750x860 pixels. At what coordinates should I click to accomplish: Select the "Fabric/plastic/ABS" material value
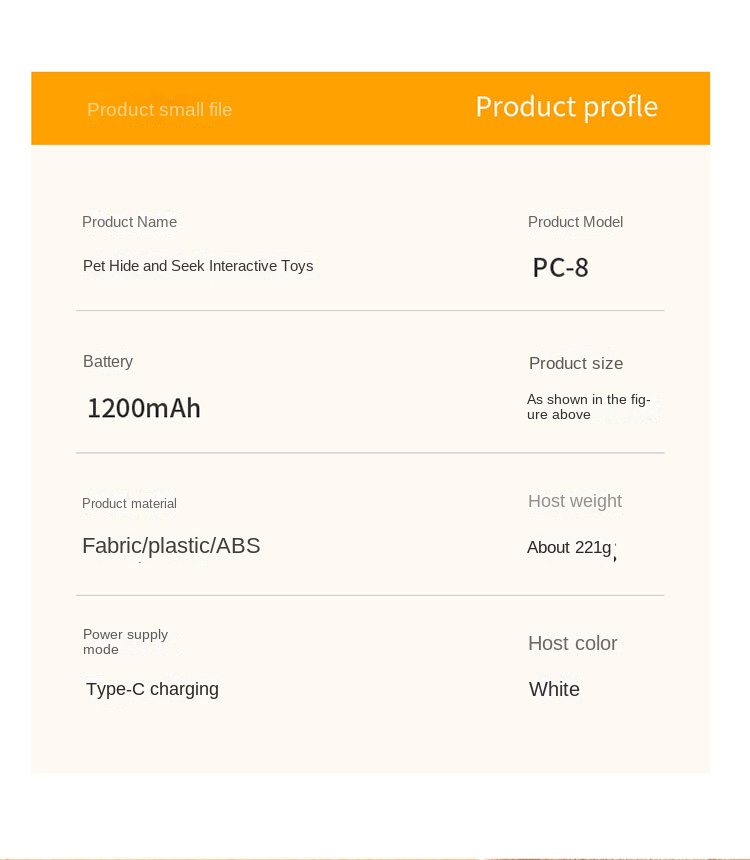[x=171, y=546]
